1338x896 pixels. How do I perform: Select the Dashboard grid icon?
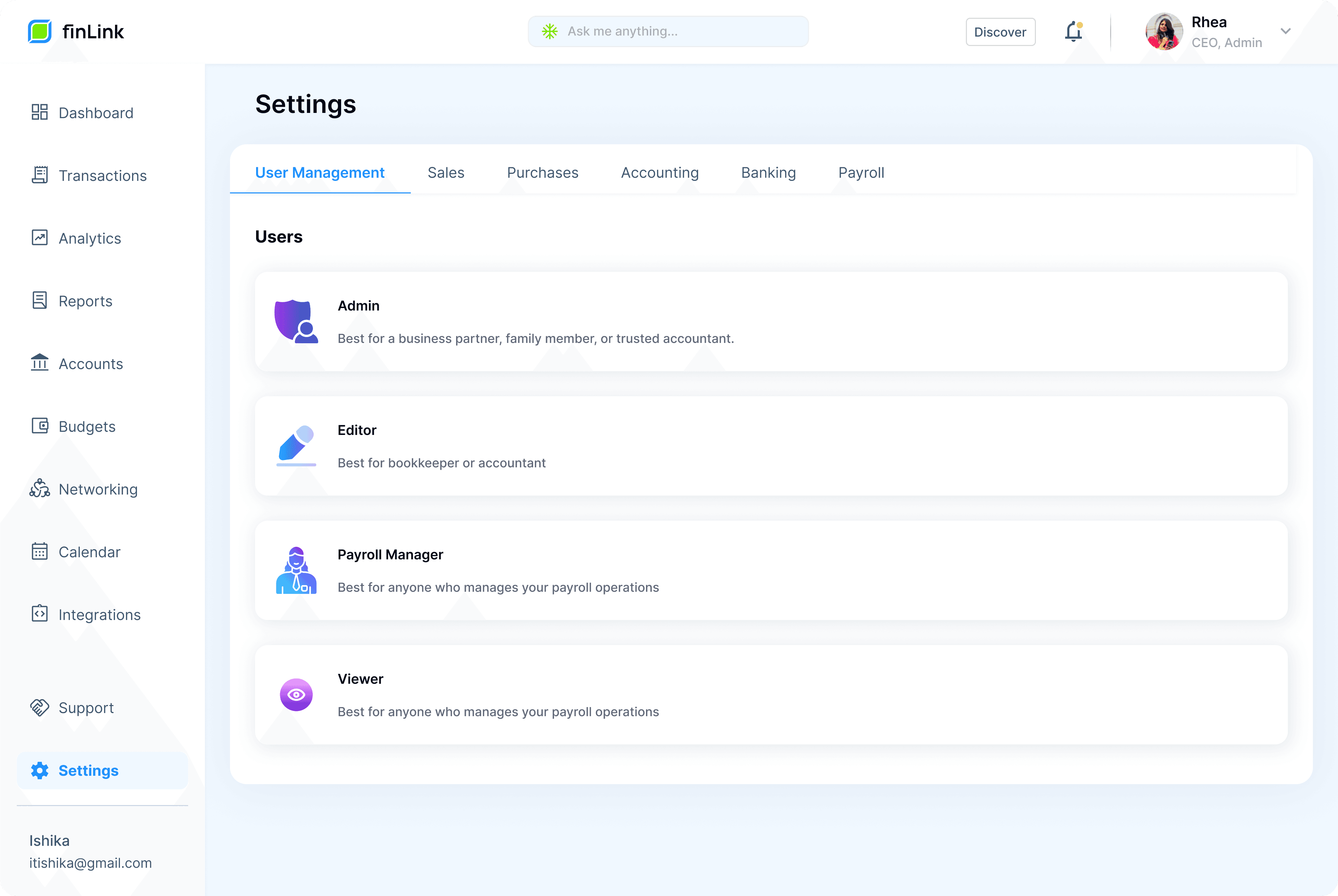tap(39, 113)
